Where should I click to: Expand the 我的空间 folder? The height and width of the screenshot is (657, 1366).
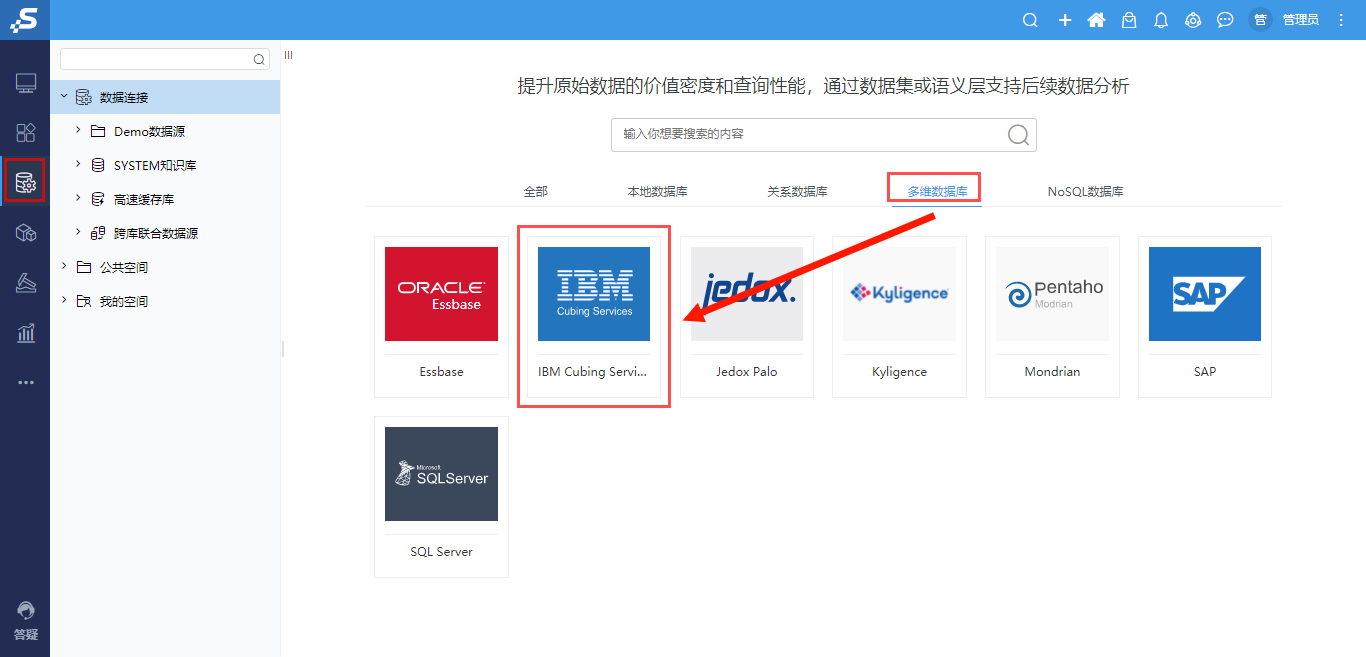pos(64,301)
